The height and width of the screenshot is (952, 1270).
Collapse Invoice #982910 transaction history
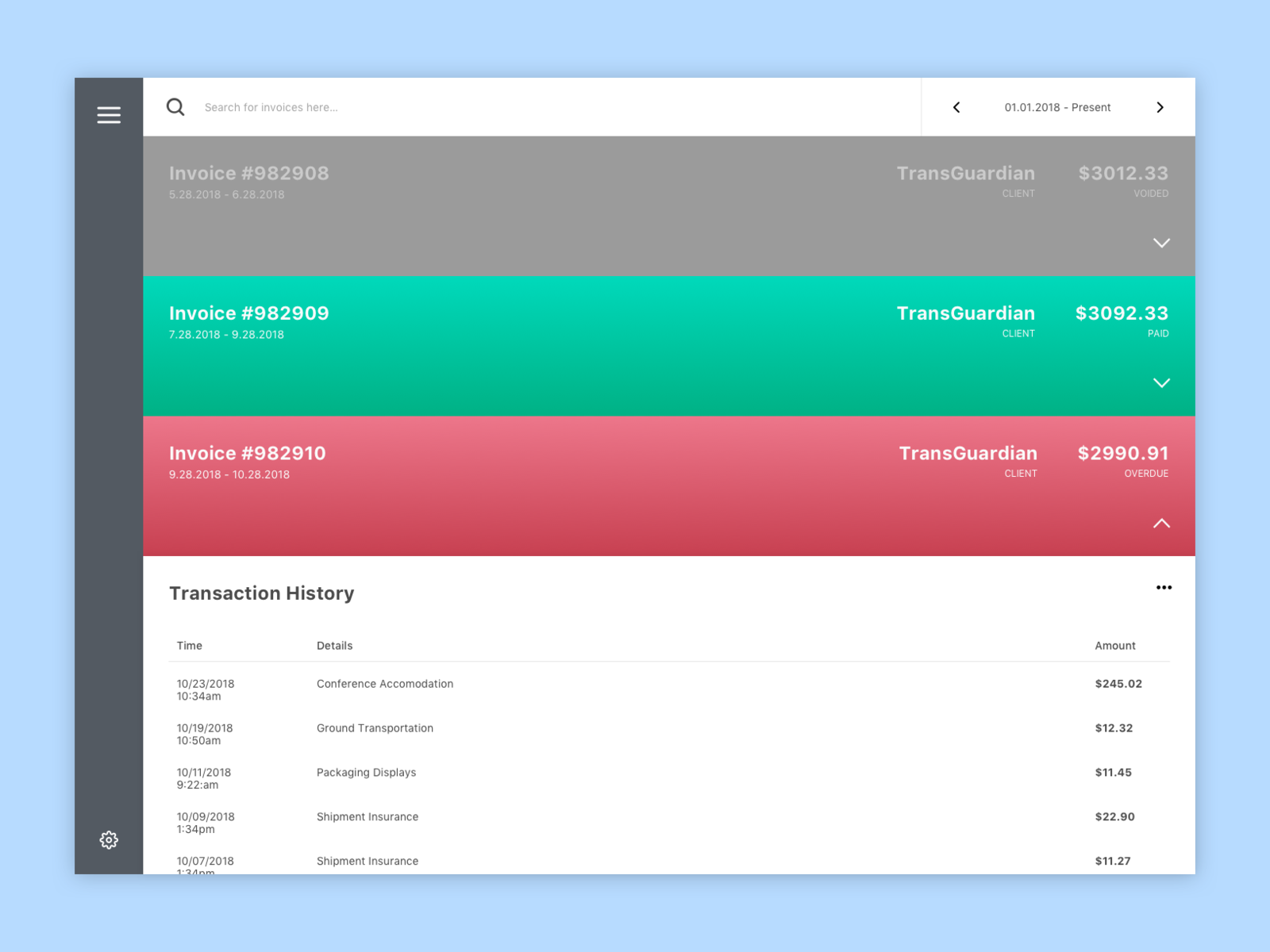click(1162, 524)
